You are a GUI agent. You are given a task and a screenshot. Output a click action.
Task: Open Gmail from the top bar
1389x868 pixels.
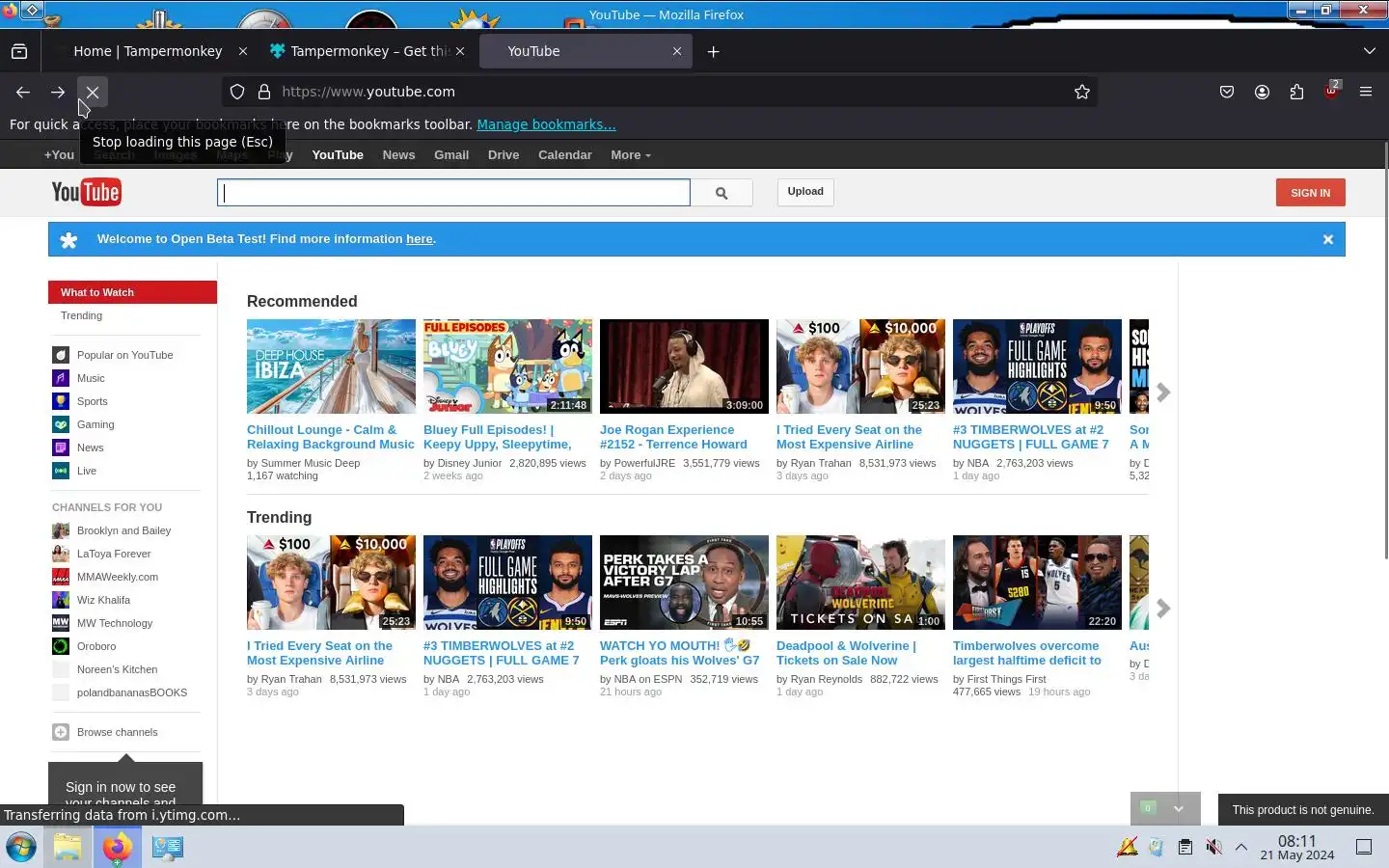451,154
